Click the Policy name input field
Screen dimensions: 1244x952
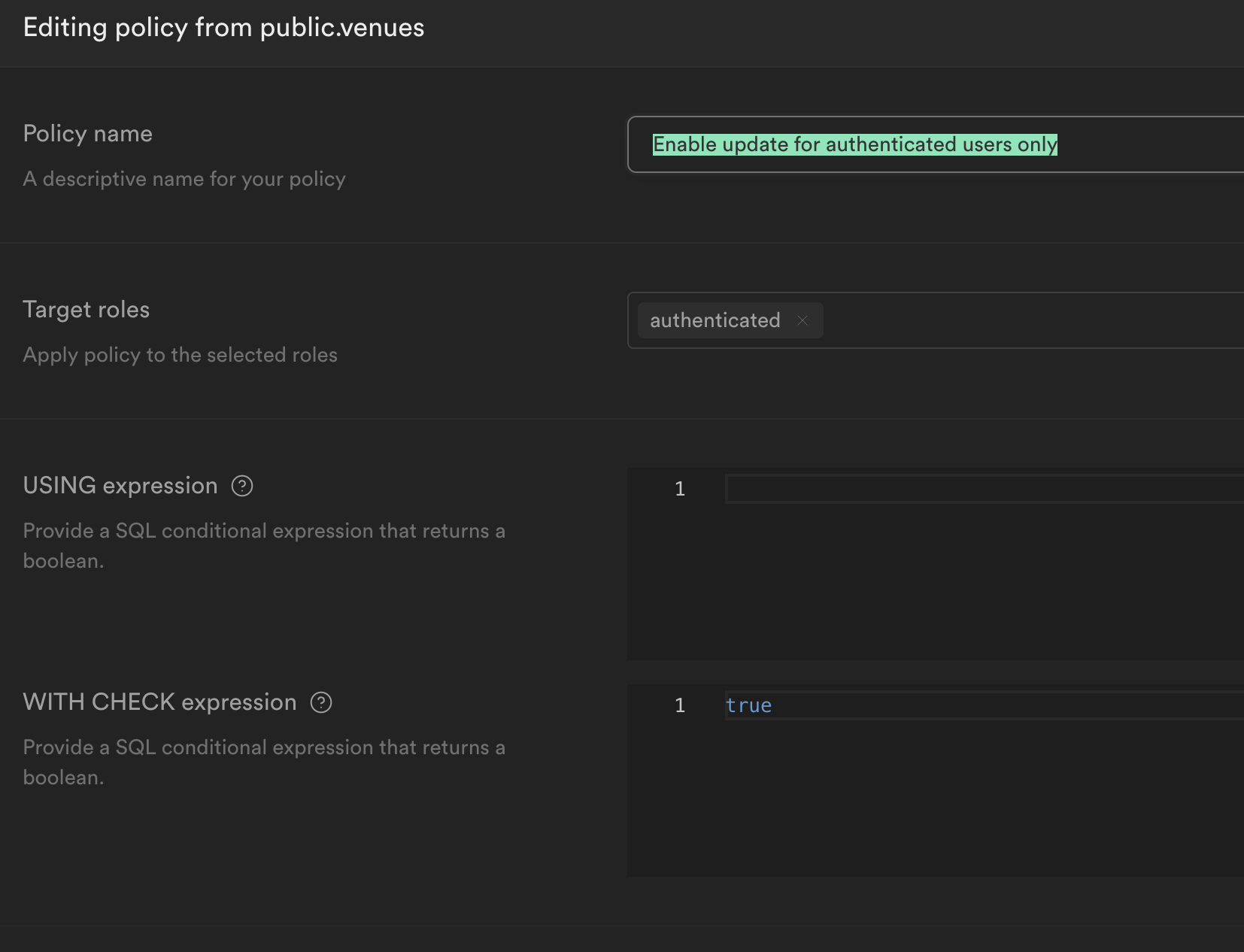[x=1128, y=144]
